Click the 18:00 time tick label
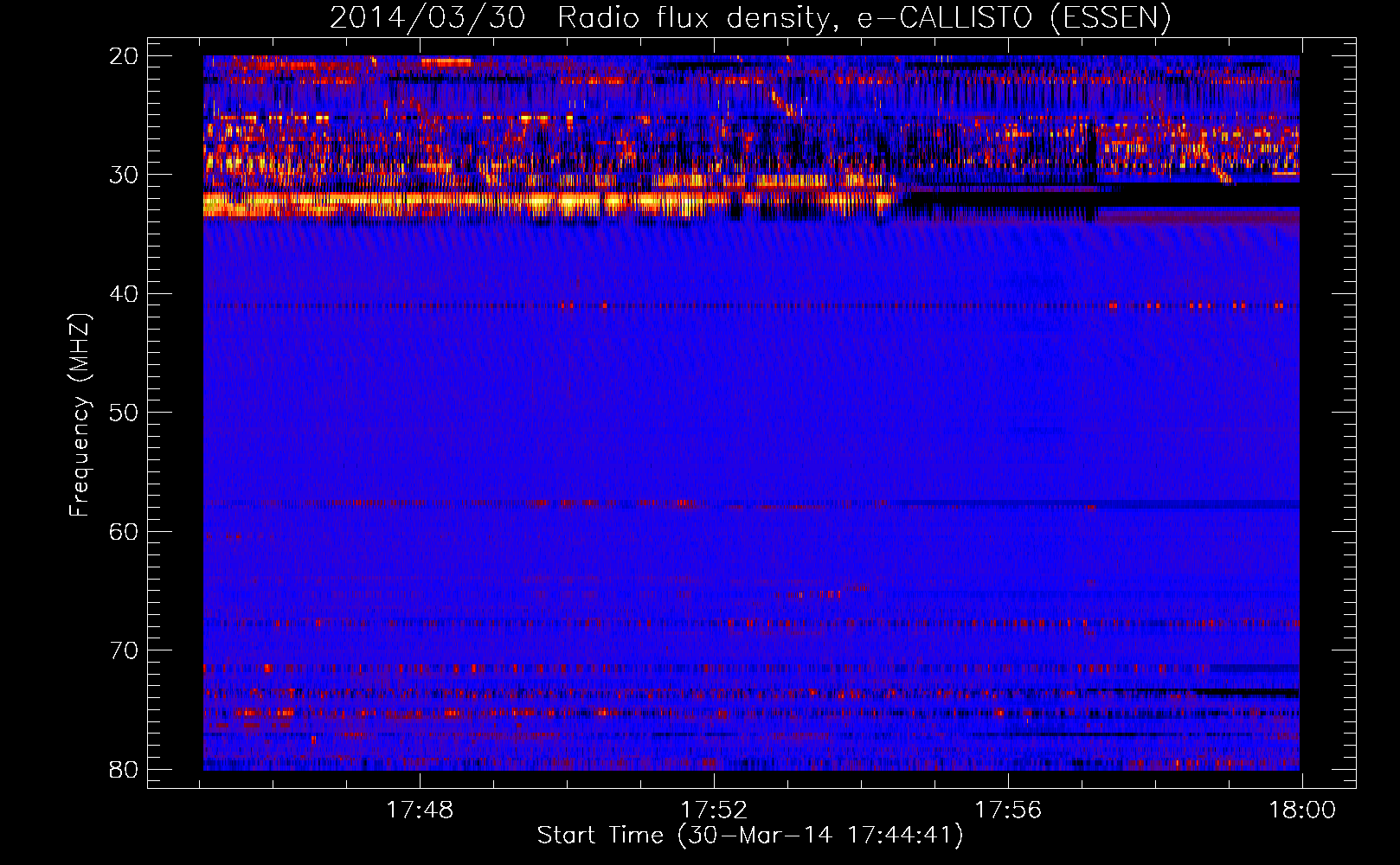 [1302, 811]
